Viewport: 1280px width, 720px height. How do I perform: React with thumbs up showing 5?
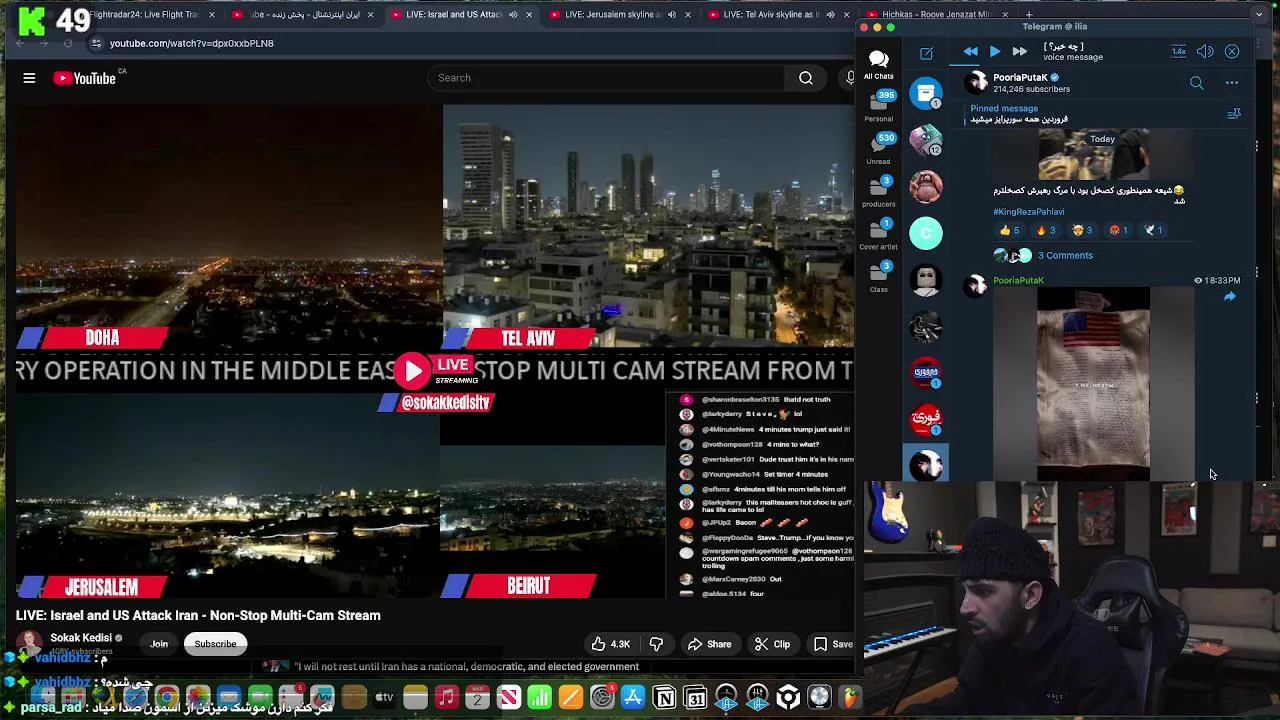pyautogui.click(x=1010, y=230)
